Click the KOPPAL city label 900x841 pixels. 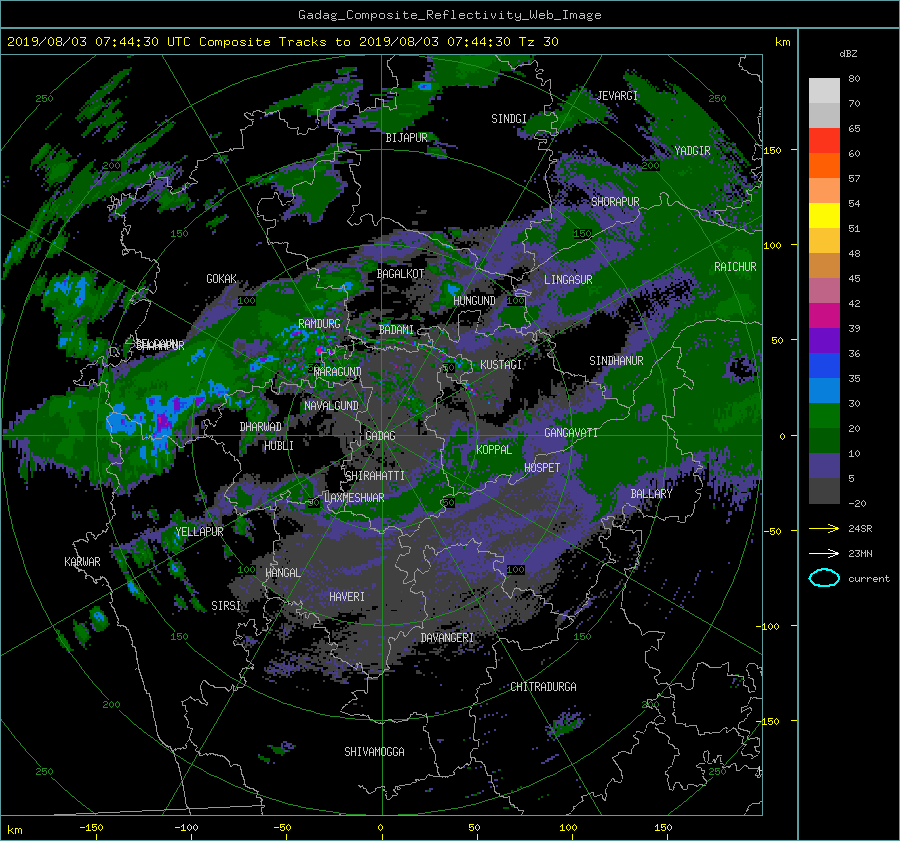pos(494,450)
